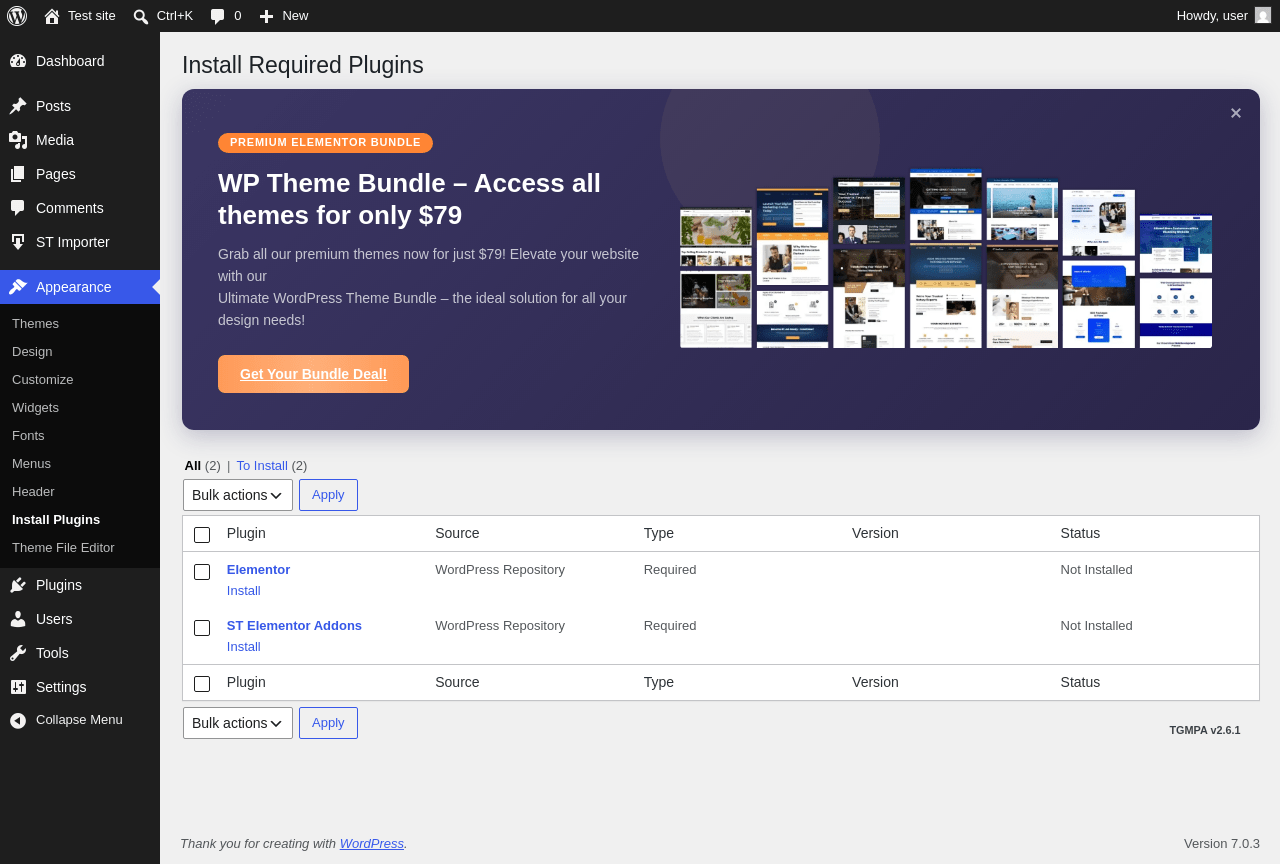Open the Elementor plugin name link
The width and height of the screenshot is (1280, 864).
point(259,569)
